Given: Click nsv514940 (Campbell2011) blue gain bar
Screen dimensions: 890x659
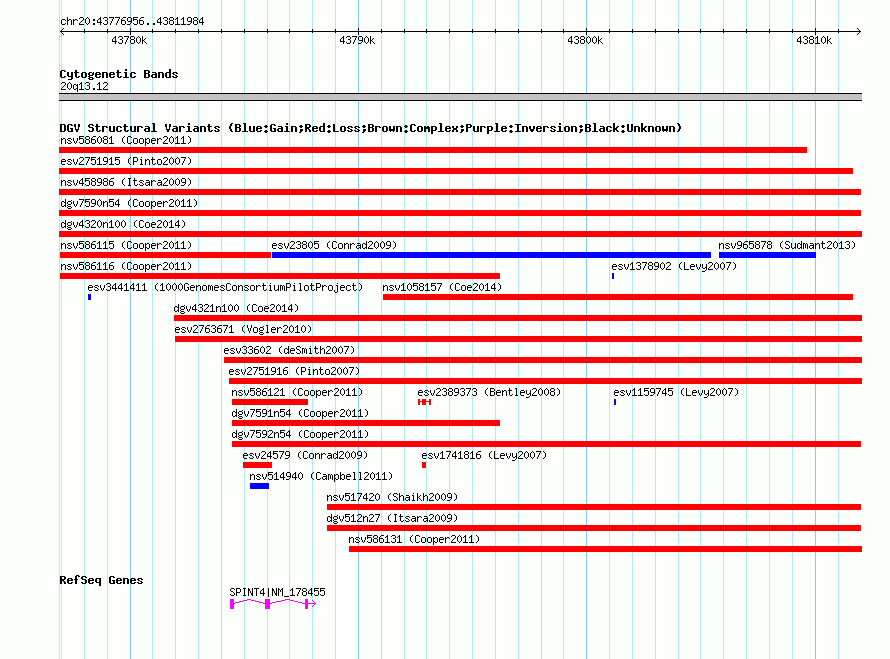Looking at the screenshot, I should [259, 486].
